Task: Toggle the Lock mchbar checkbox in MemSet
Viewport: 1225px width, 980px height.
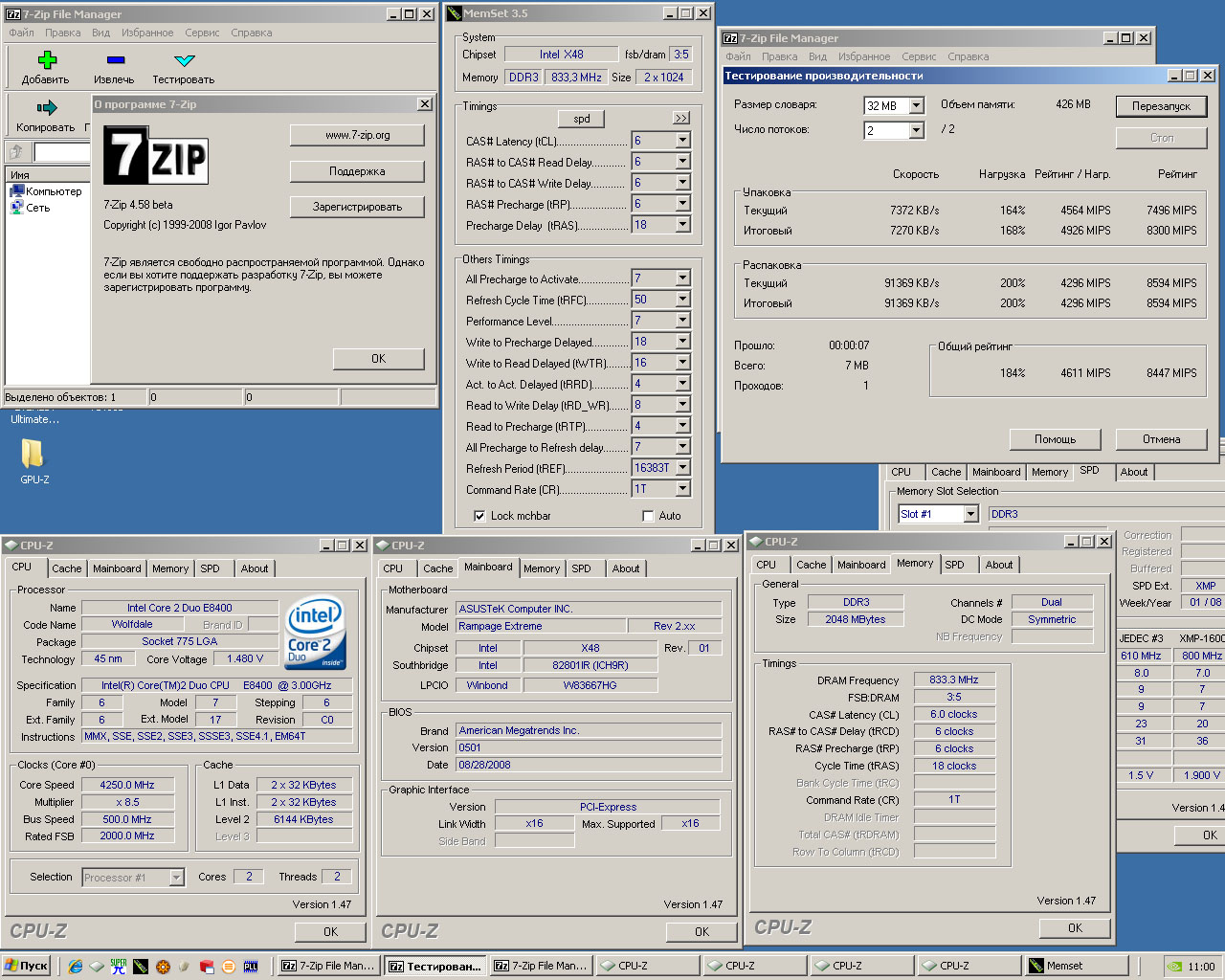Action: click(479, 516)
